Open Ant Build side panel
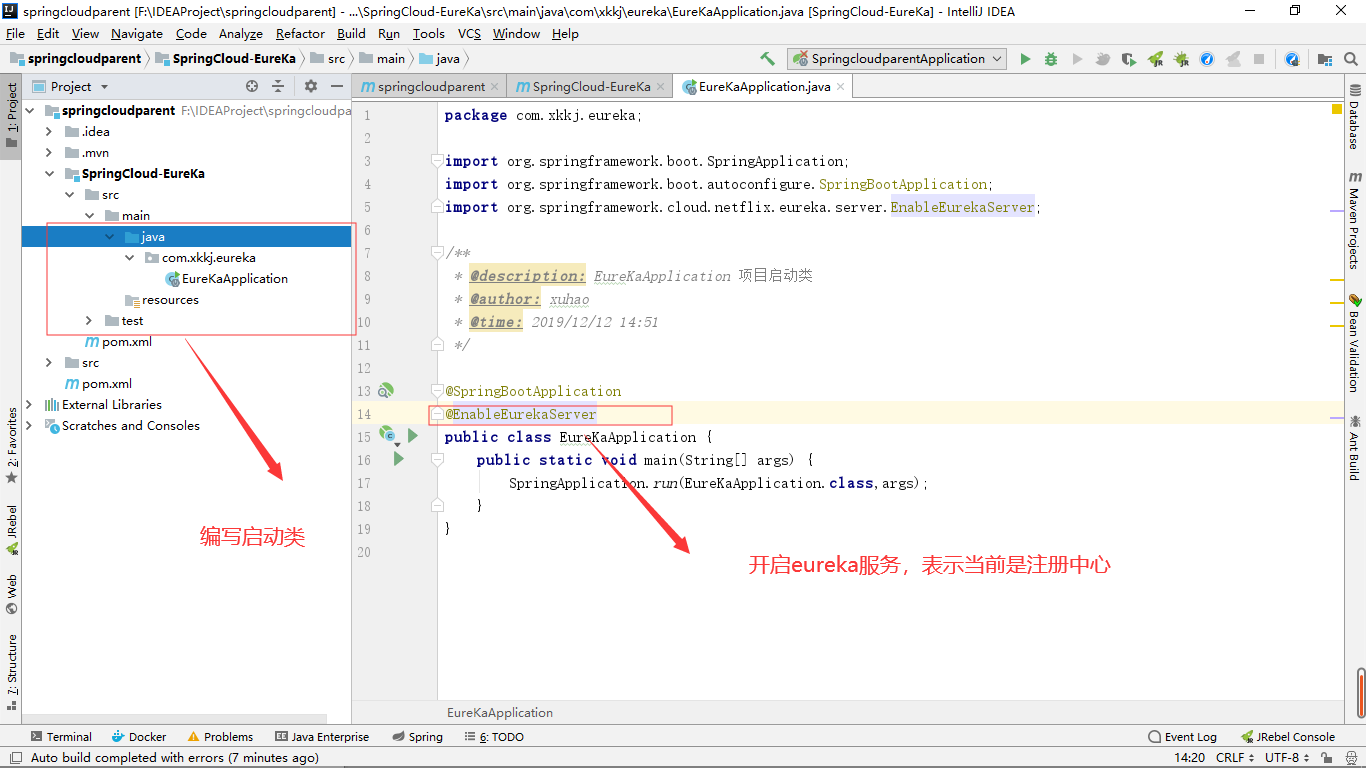Viewport: 1366px width, 768px height. [x=1354, y=447]
